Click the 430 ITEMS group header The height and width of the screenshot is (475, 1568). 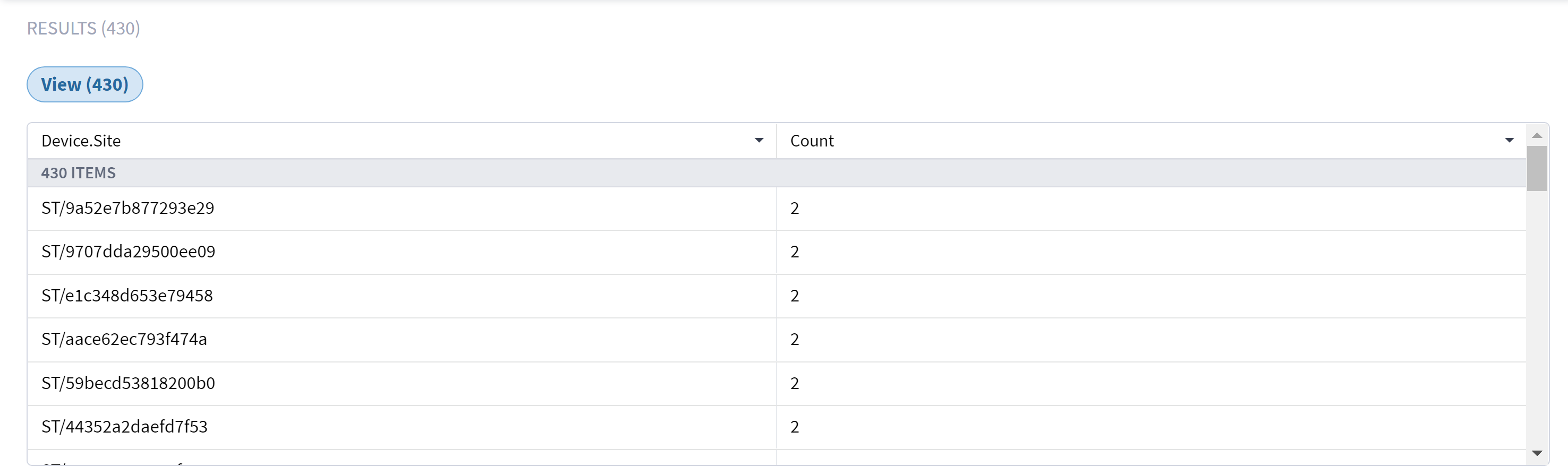79,172
